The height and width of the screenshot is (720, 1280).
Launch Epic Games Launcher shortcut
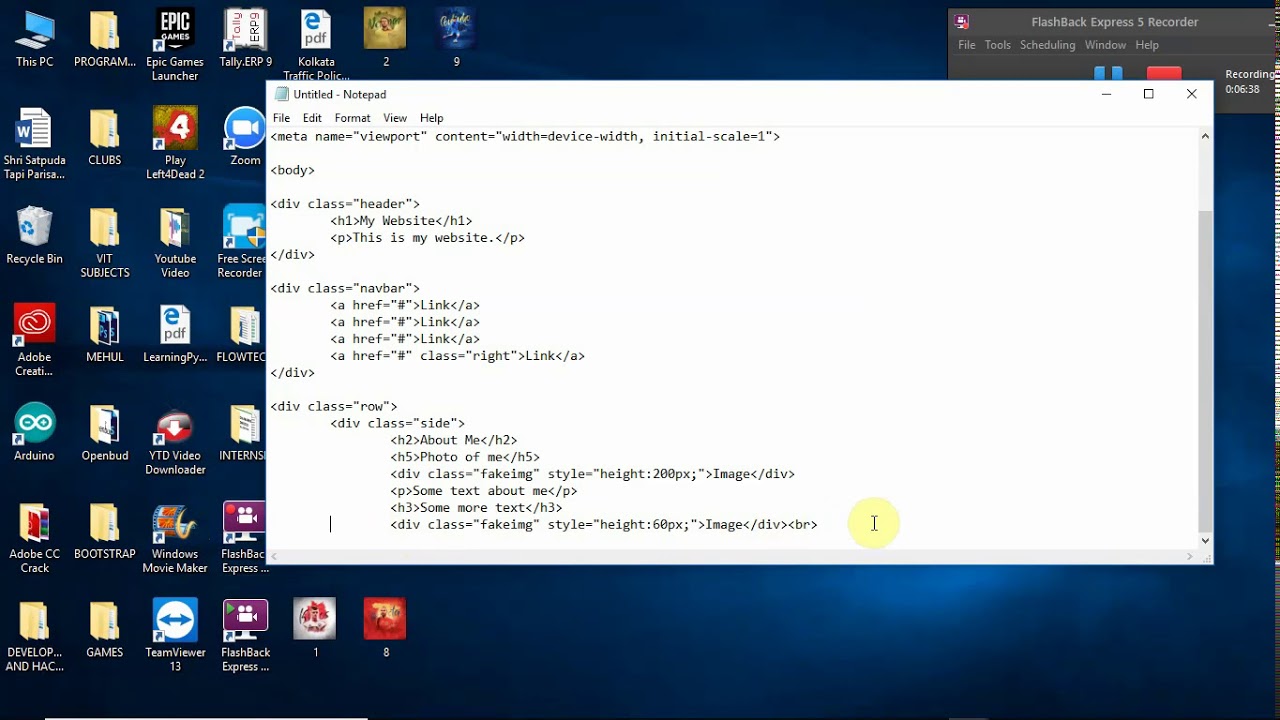coord(175,46)
